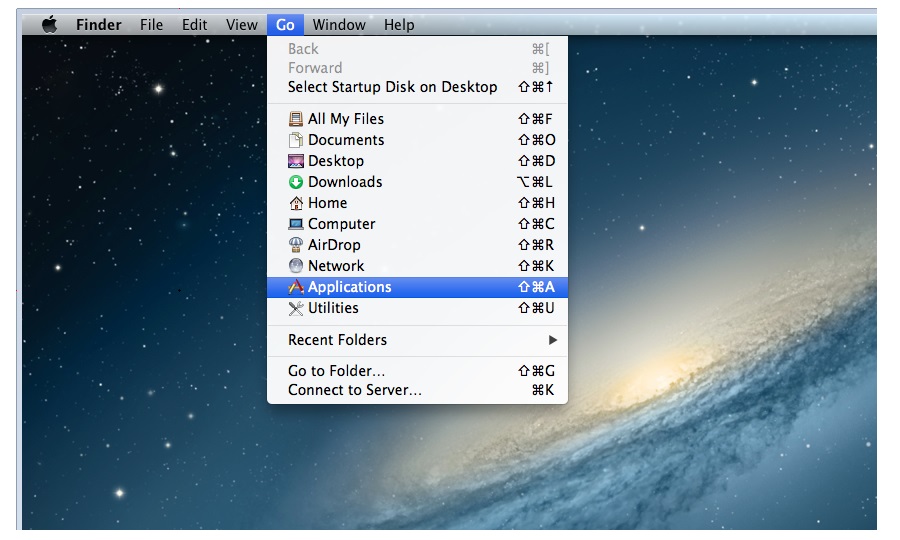Open the Help menu
This screenshot has height=540, width=900.
point(399,25)
